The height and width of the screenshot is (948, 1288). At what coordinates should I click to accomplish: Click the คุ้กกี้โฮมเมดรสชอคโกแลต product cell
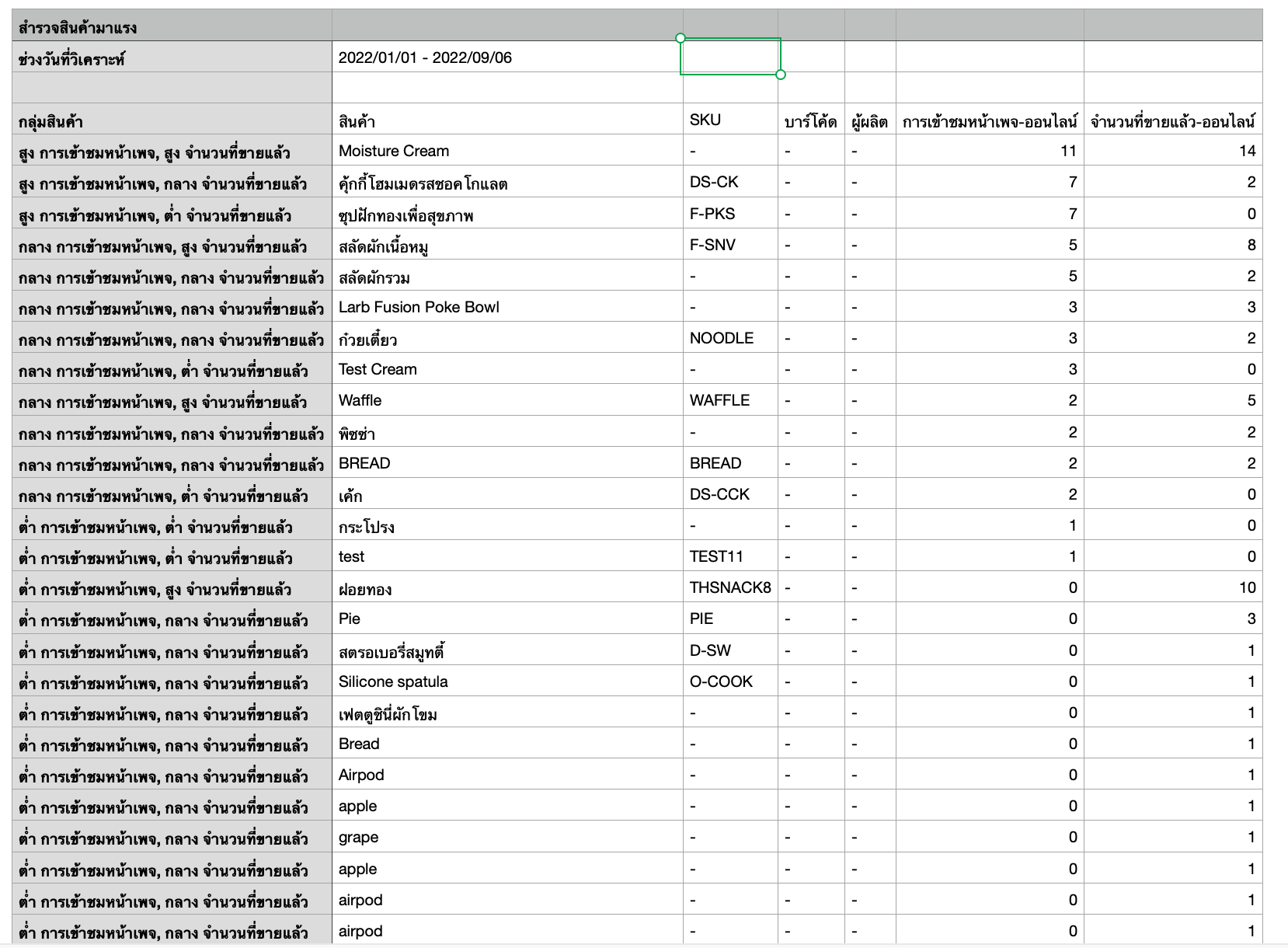[507, 182]
